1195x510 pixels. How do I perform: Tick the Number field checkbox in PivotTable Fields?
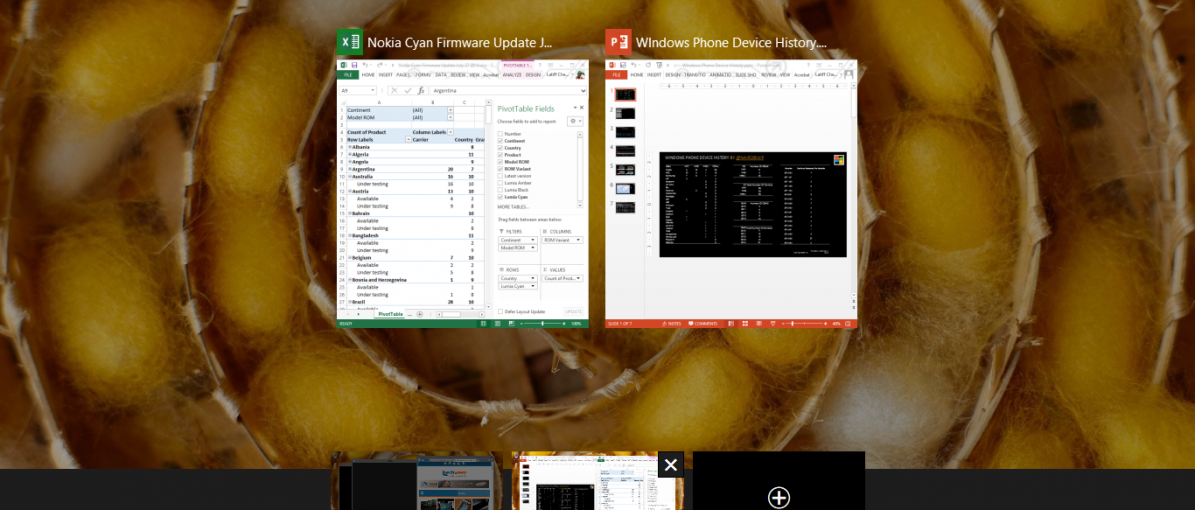[x=500, y=133]
